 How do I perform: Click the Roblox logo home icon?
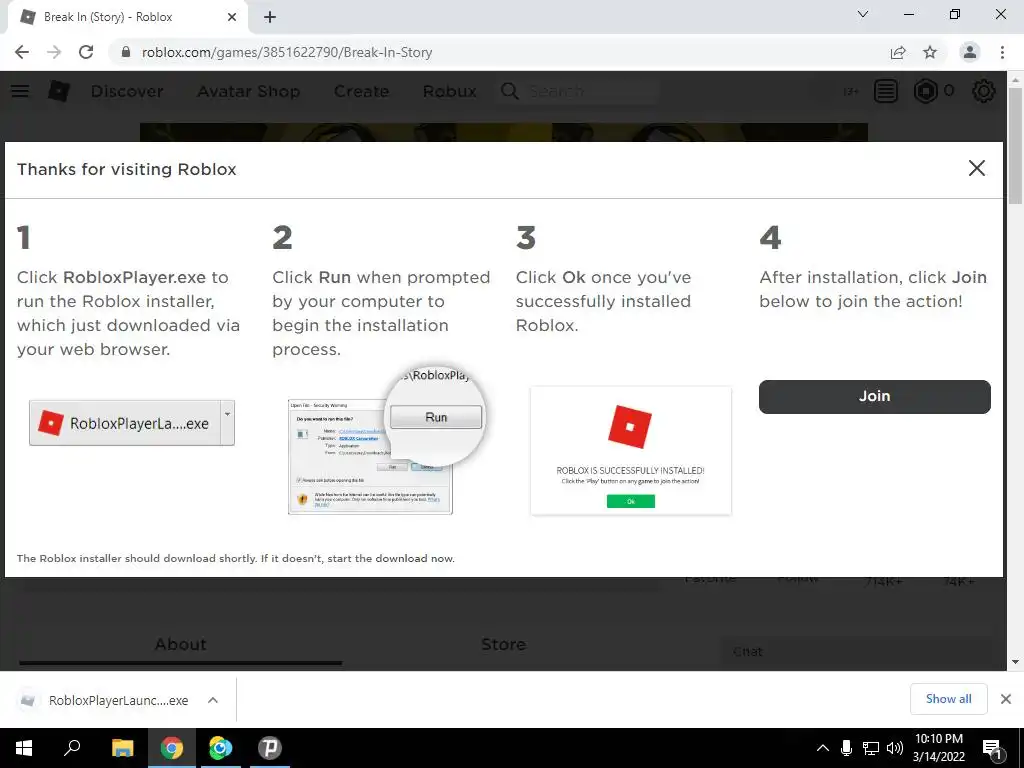click(x=59, y=91)
